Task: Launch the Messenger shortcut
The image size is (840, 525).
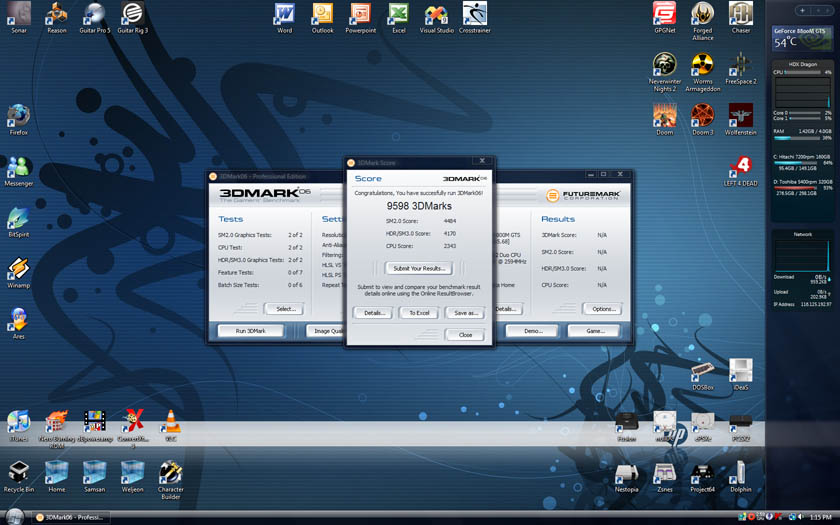Action: click(x=19, y=170)
